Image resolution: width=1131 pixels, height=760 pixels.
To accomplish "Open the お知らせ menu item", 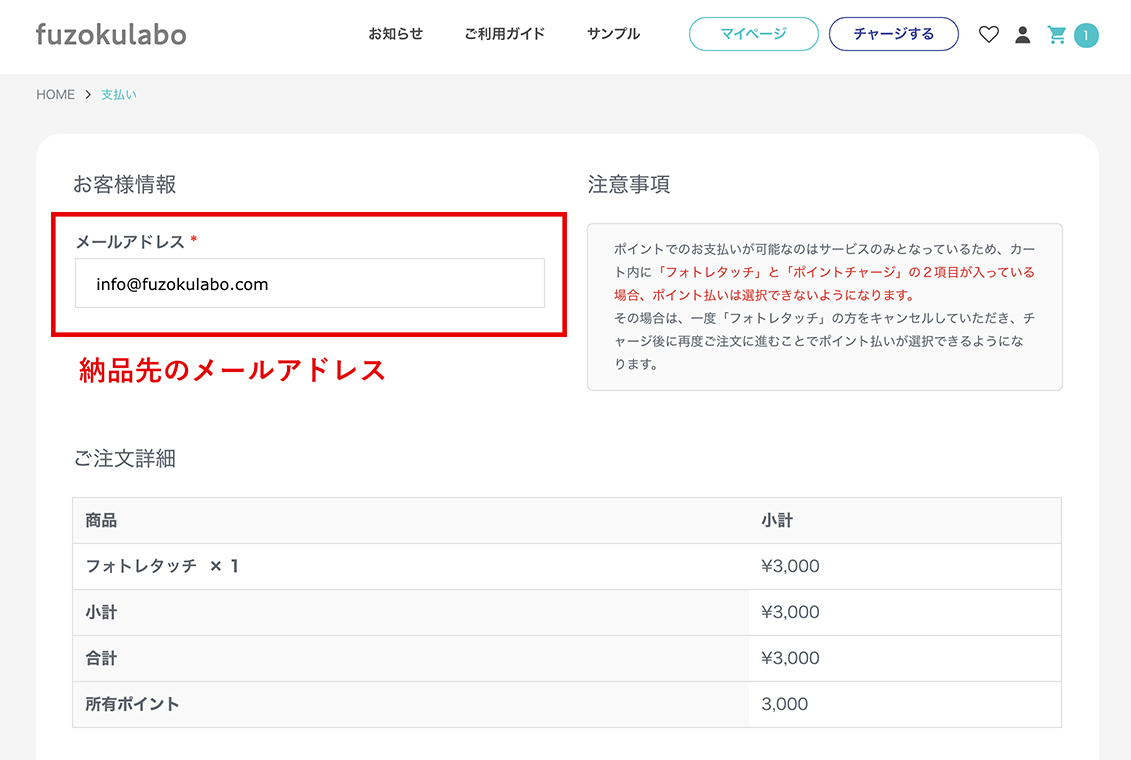I will pyautogui.click(x=395, y=34).
